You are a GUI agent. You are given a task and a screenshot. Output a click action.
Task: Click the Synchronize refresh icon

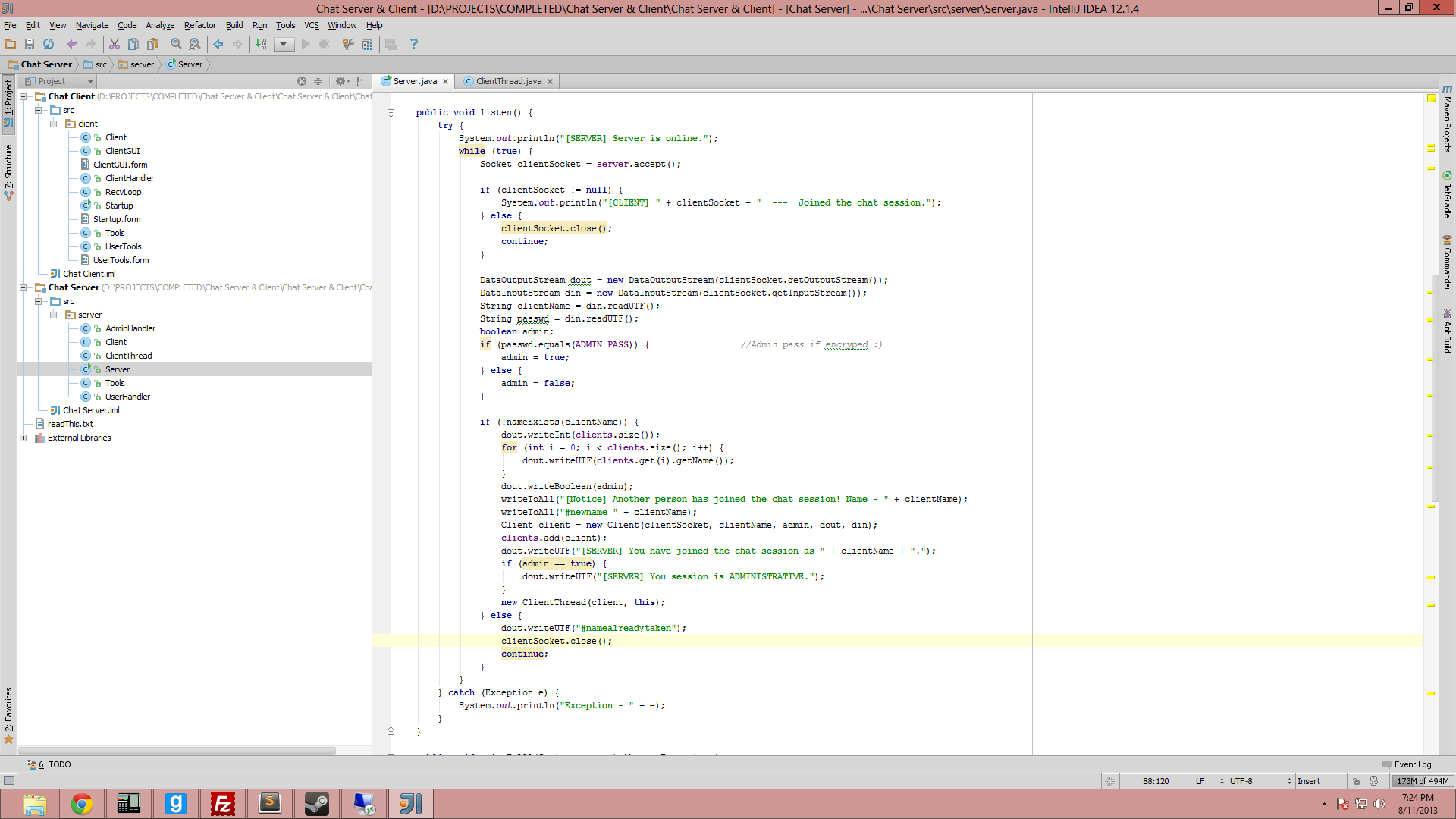tap(49, 44)
